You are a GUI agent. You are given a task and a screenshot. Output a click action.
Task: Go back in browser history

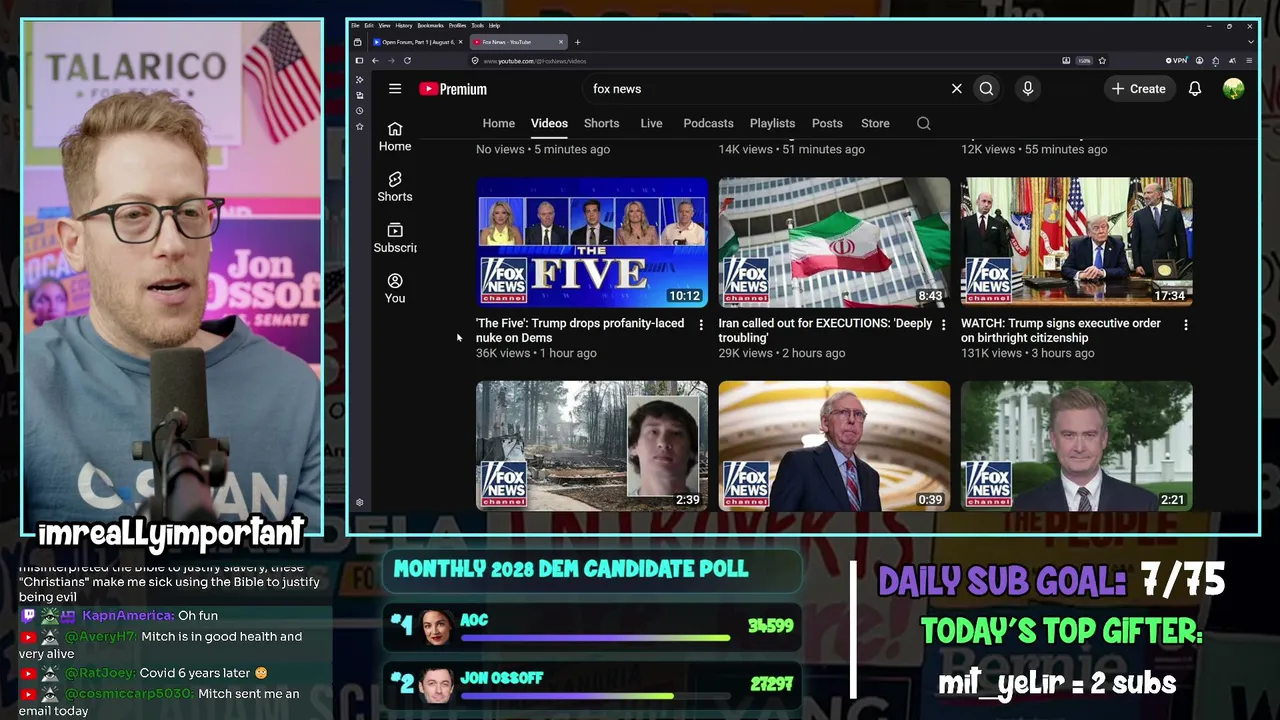pyautogui.click(x=375, y=61)
